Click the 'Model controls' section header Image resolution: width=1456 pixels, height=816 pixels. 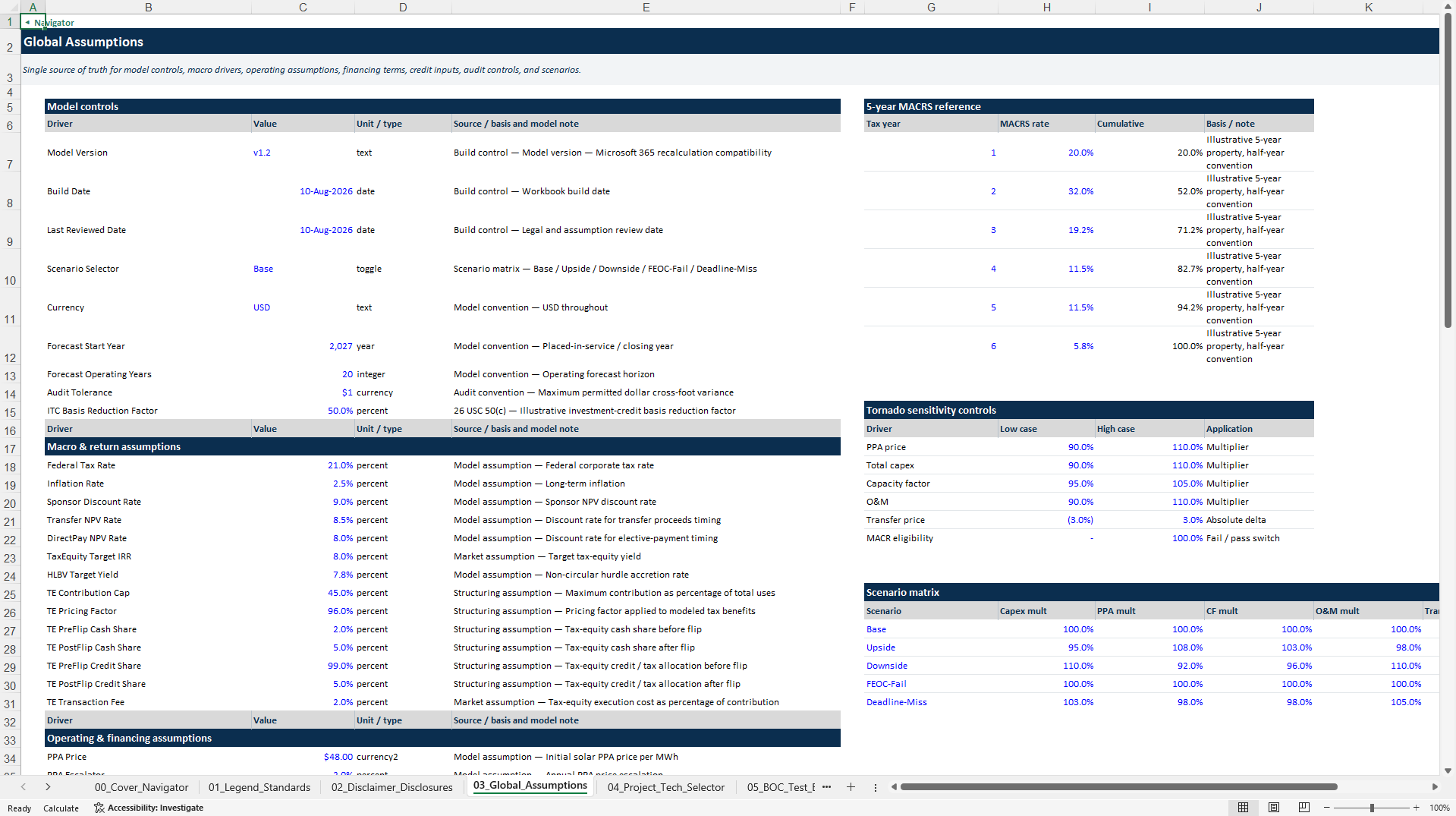442,106
